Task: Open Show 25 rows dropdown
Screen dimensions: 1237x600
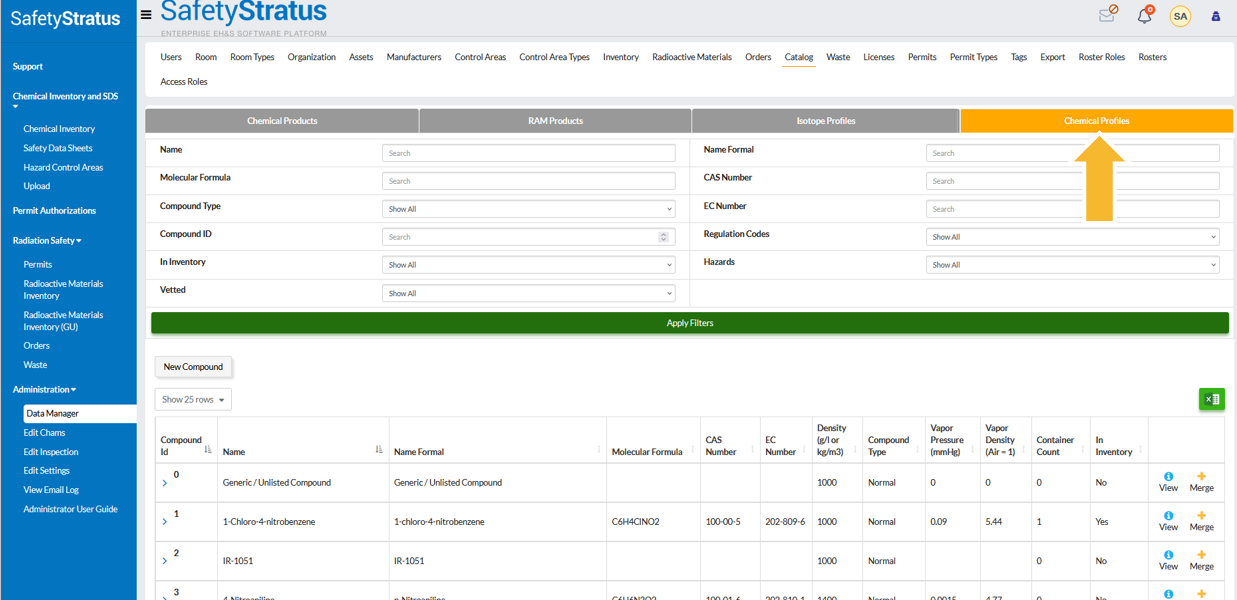Action: (193, 399)
